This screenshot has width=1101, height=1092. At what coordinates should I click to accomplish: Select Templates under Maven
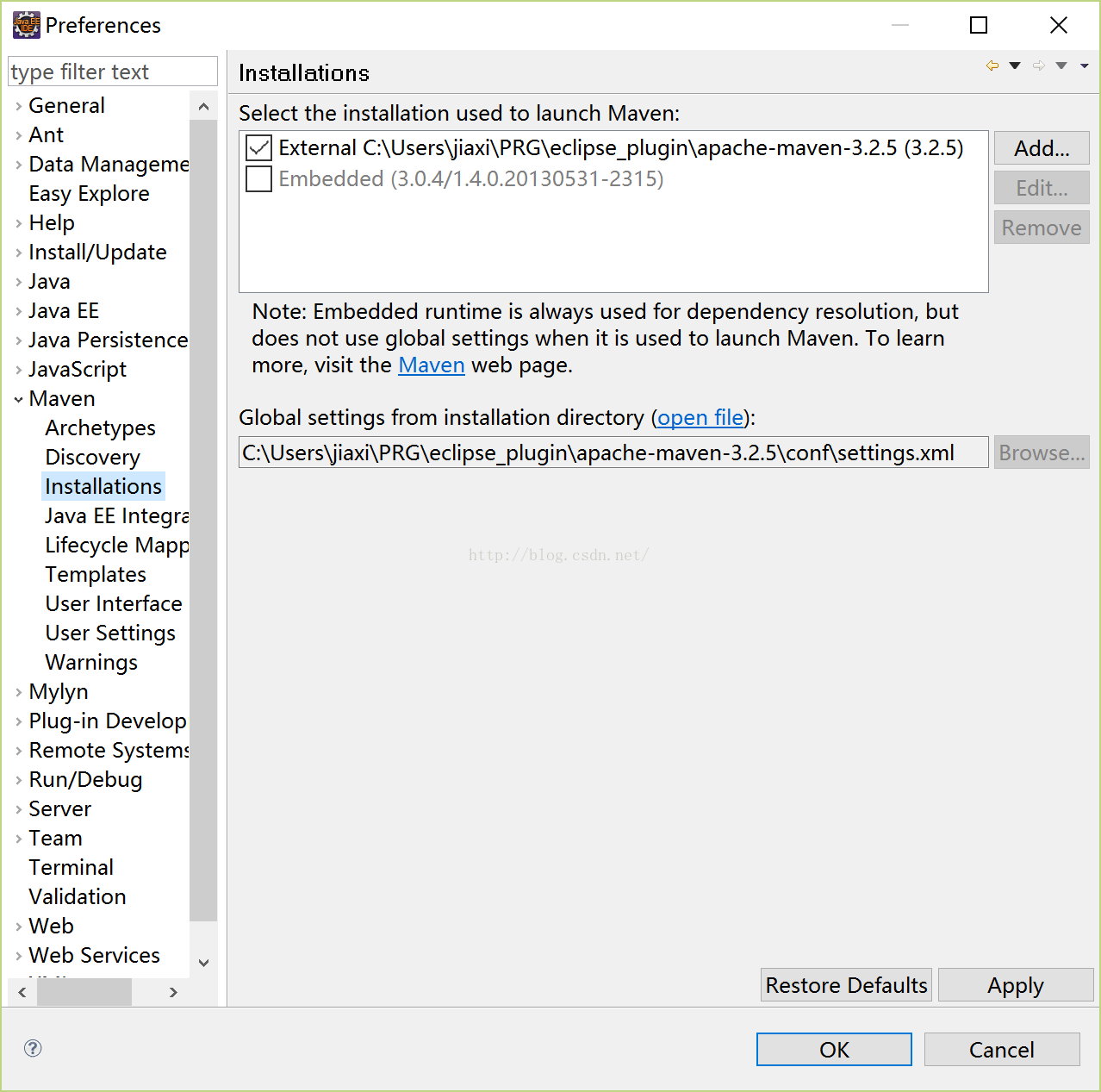click(96, 574)
